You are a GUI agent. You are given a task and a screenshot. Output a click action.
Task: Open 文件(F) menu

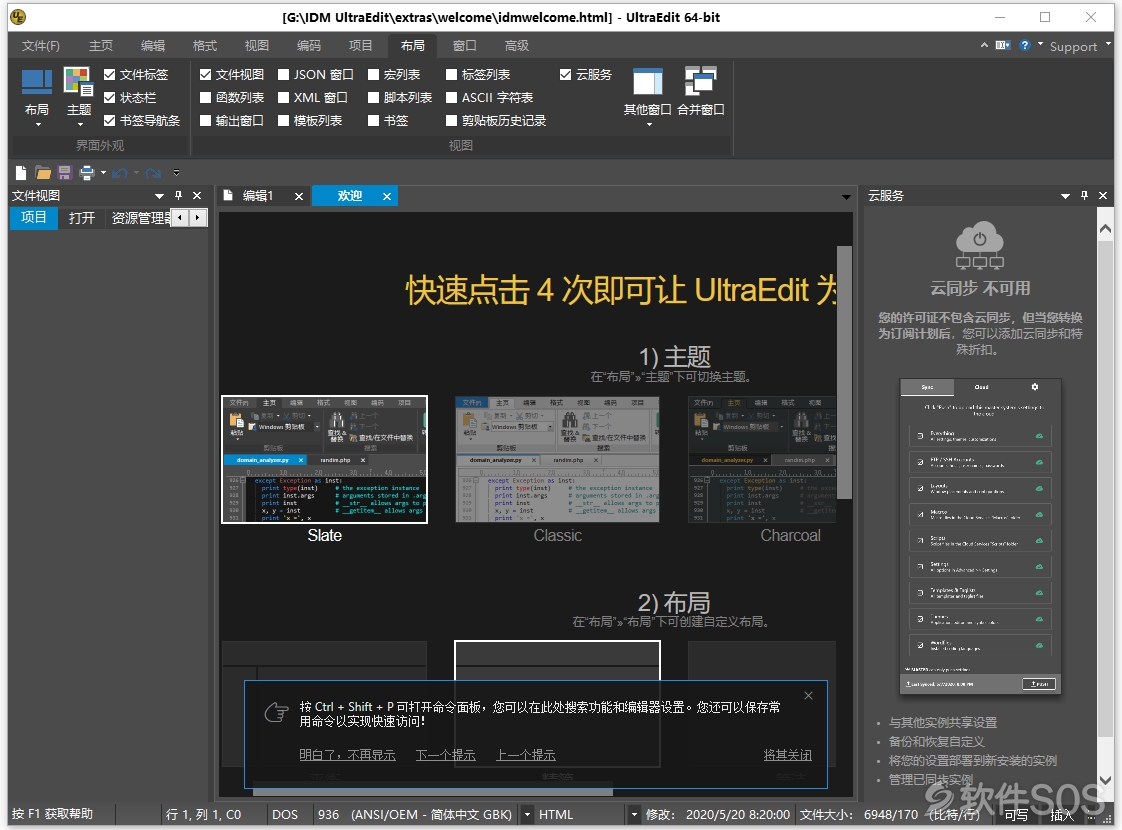coord(41,45)
